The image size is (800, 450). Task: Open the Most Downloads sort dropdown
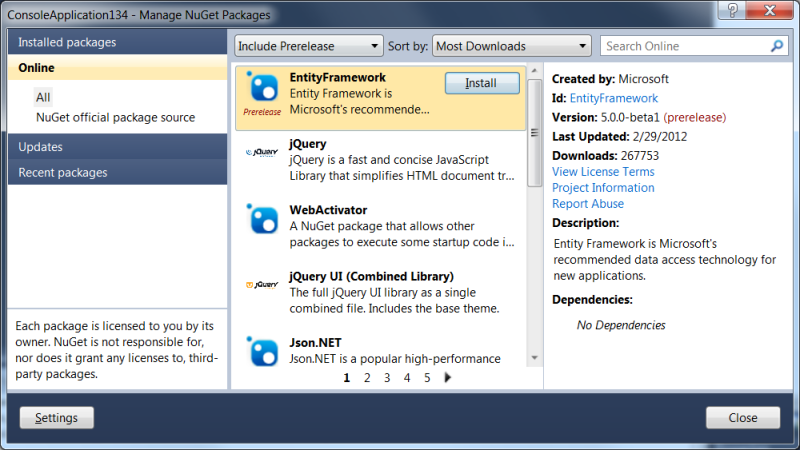point(512,46)
